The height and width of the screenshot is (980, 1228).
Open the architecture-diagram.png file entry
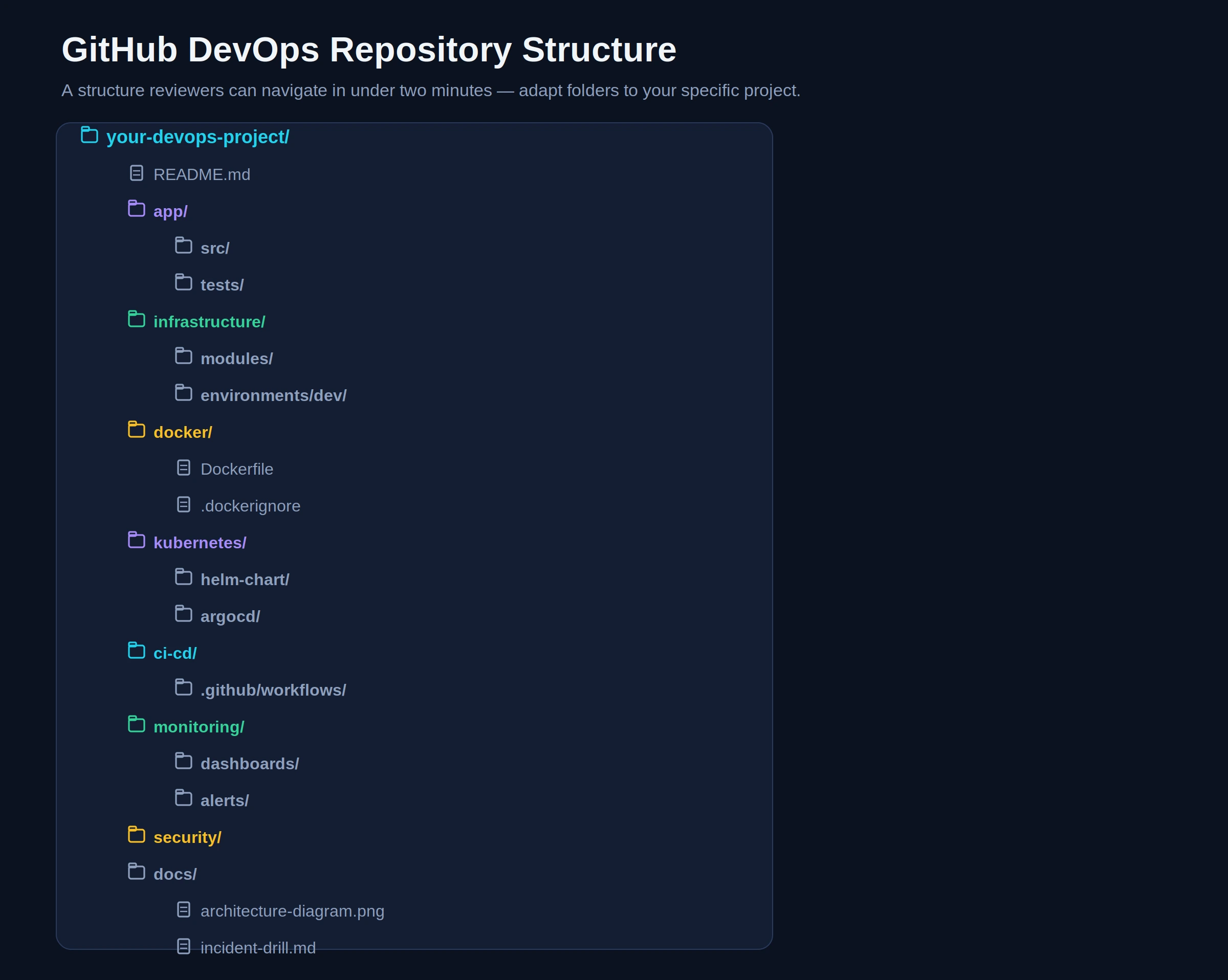pos(292,911)
